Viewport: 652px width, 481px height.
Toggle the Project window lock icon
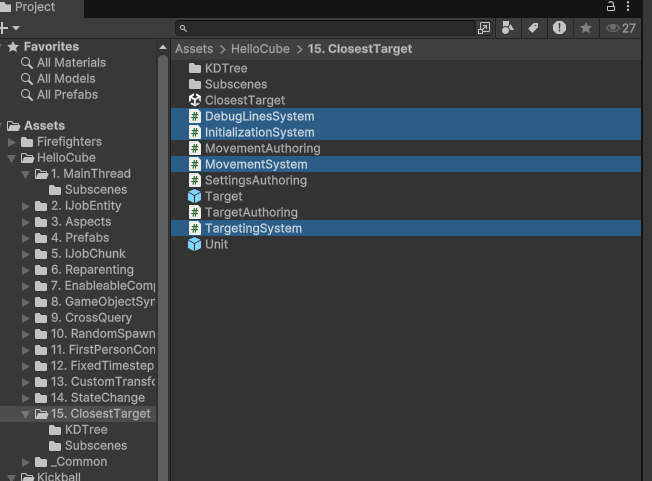pyautogui.click(x=611, y=6)
